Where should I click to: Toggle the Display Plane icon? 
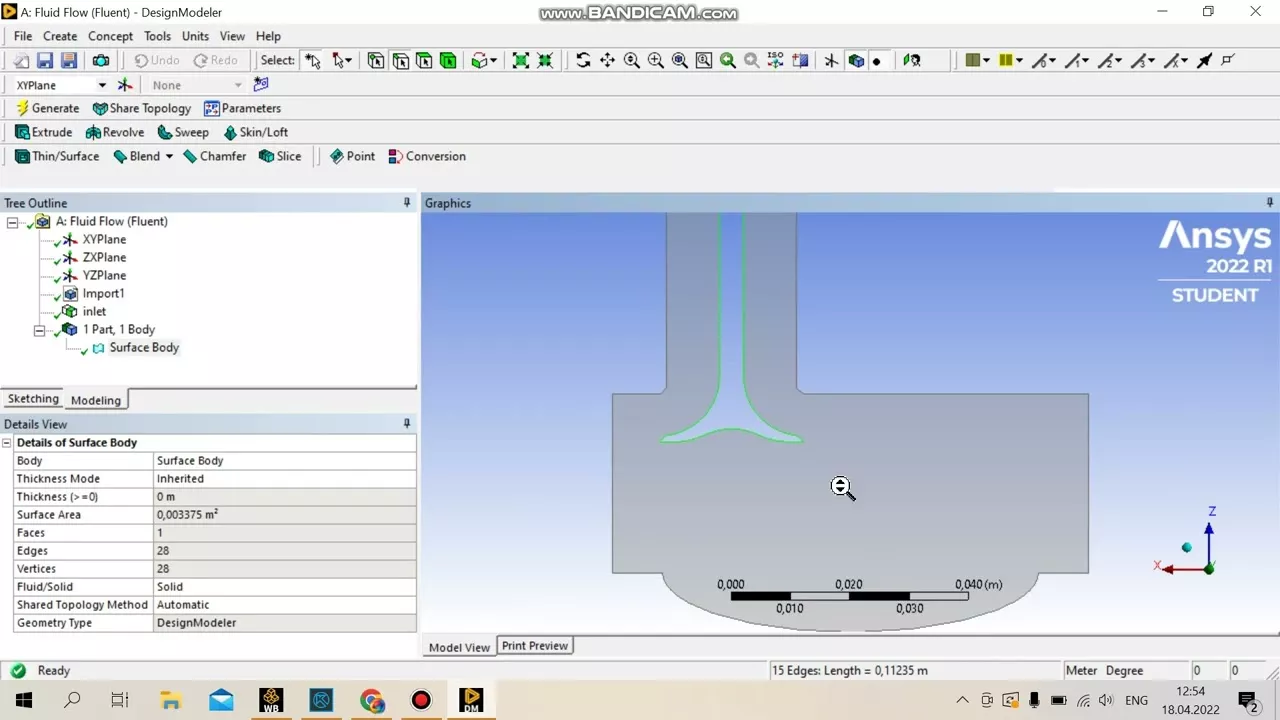(x=831, y=61)
